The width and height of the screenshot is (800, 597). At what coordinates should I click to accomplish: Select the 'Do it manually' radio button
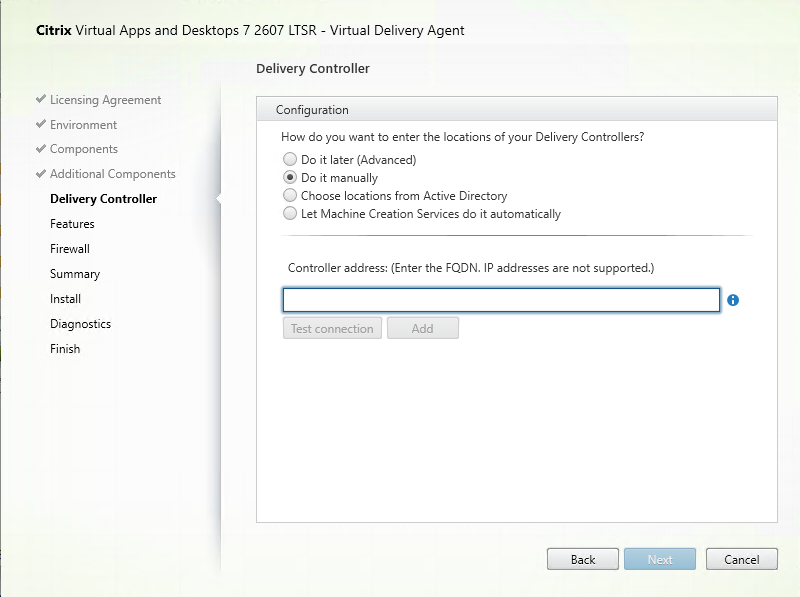tap(290, 177)
